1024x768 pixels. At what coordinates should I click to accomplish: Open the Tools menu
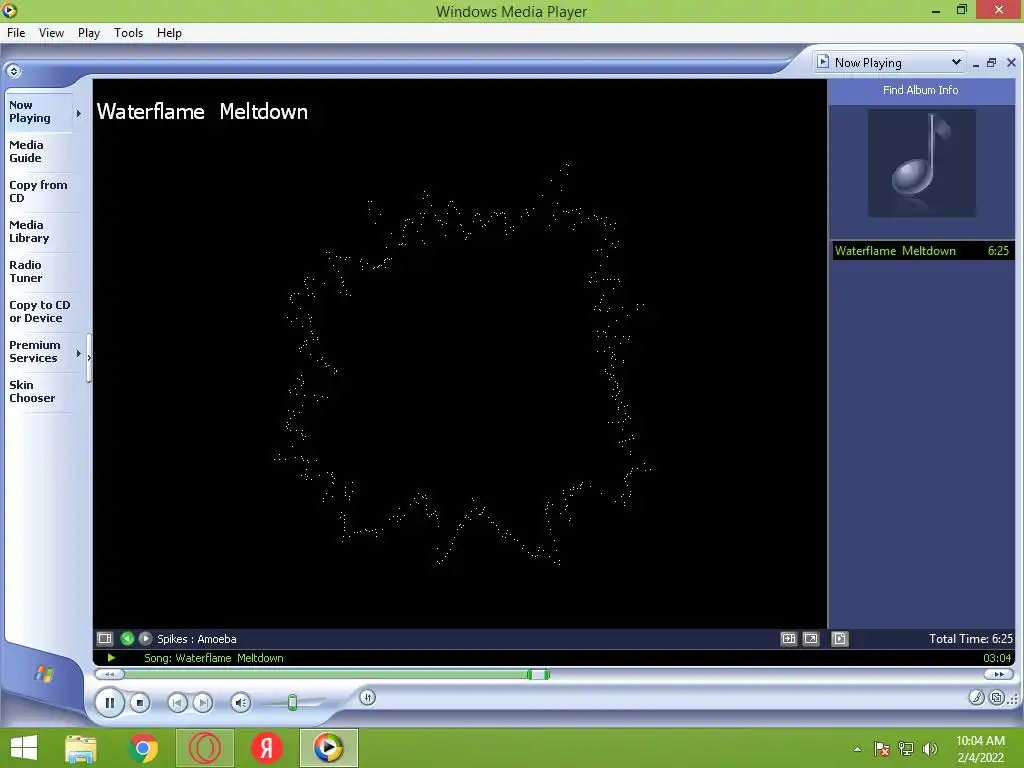point(129,33)
